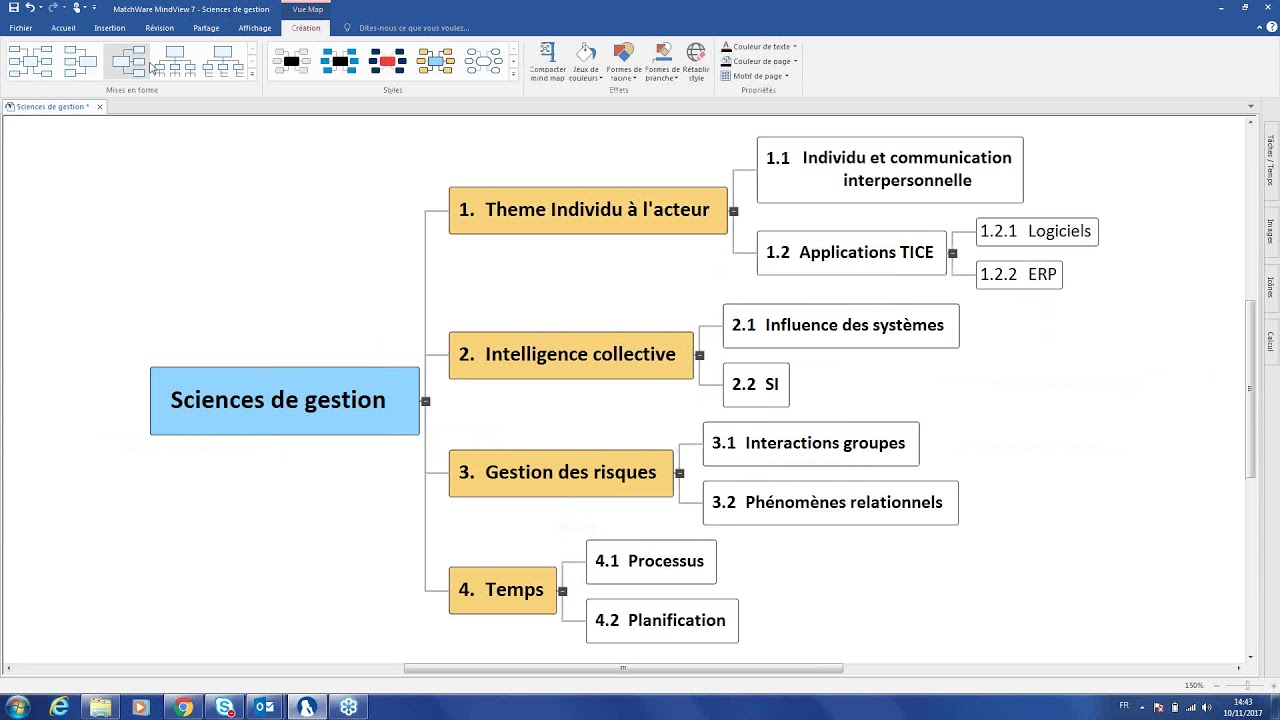This screenshot has width=1280, height=720.
Task: Open the Tâches / Temps side panel
Action: (x=1271, y=160)
